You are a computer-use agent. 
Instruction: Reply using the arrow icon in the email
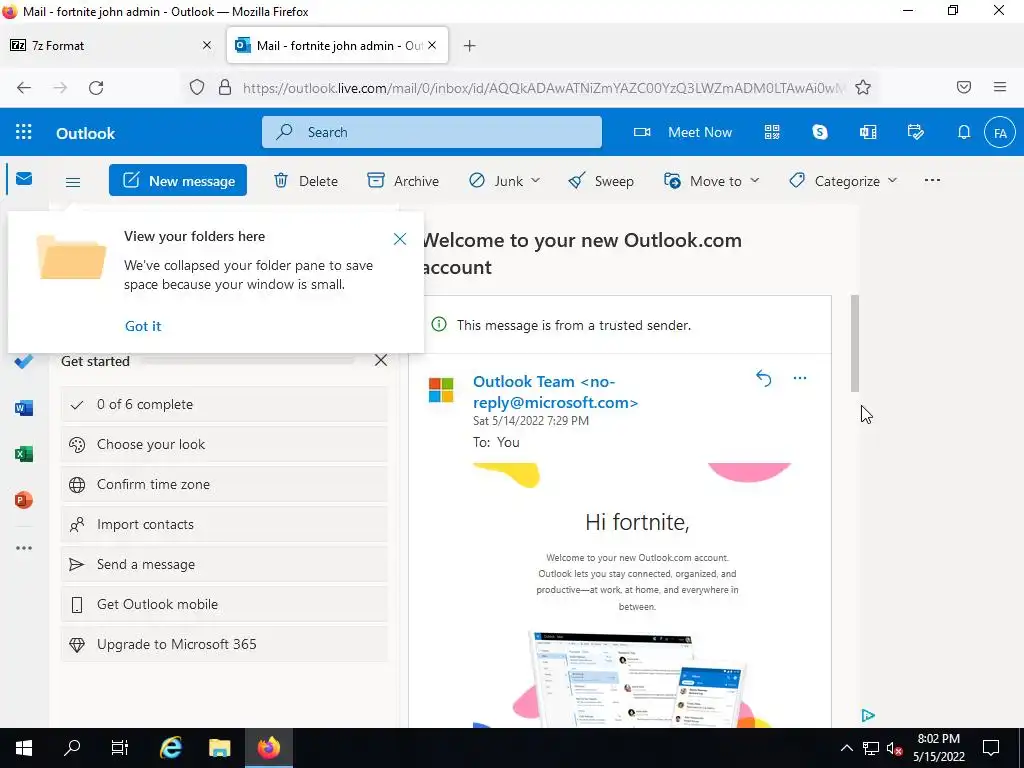pyautogui.click(x=763, y=378)
